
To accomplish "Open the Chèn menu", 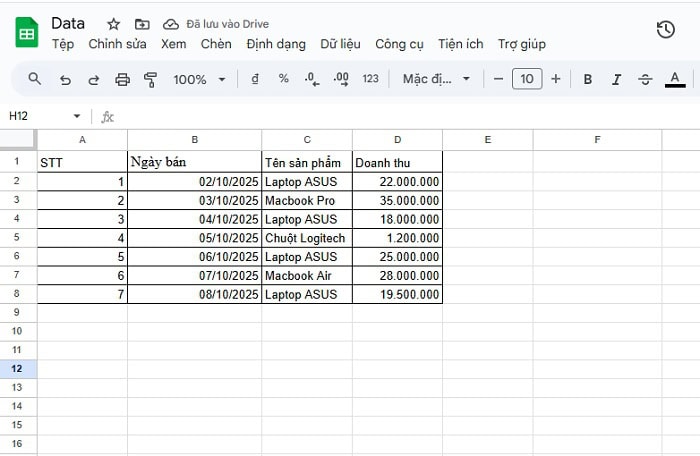I will [x=216, y=44].
